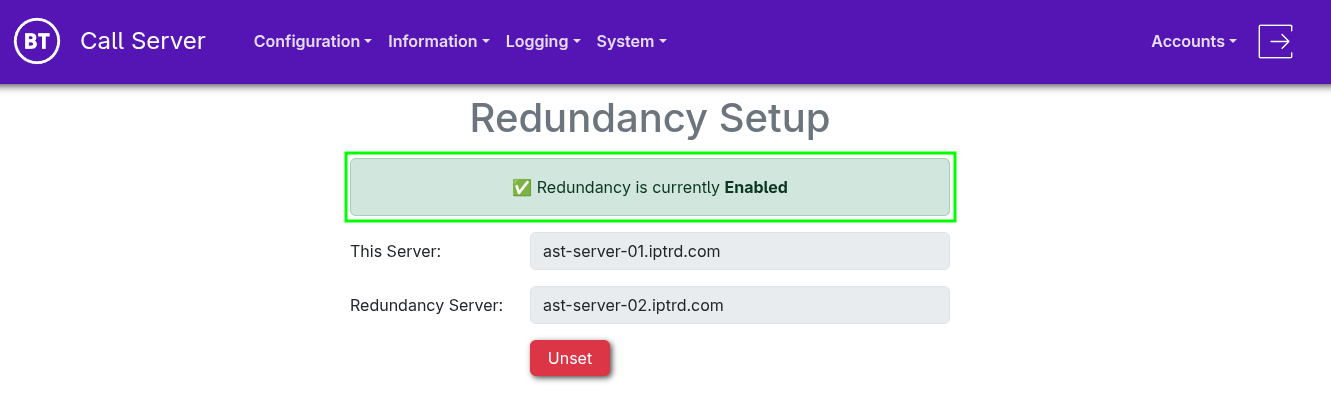Click the Redundancy Setup heading

[650, 118]
